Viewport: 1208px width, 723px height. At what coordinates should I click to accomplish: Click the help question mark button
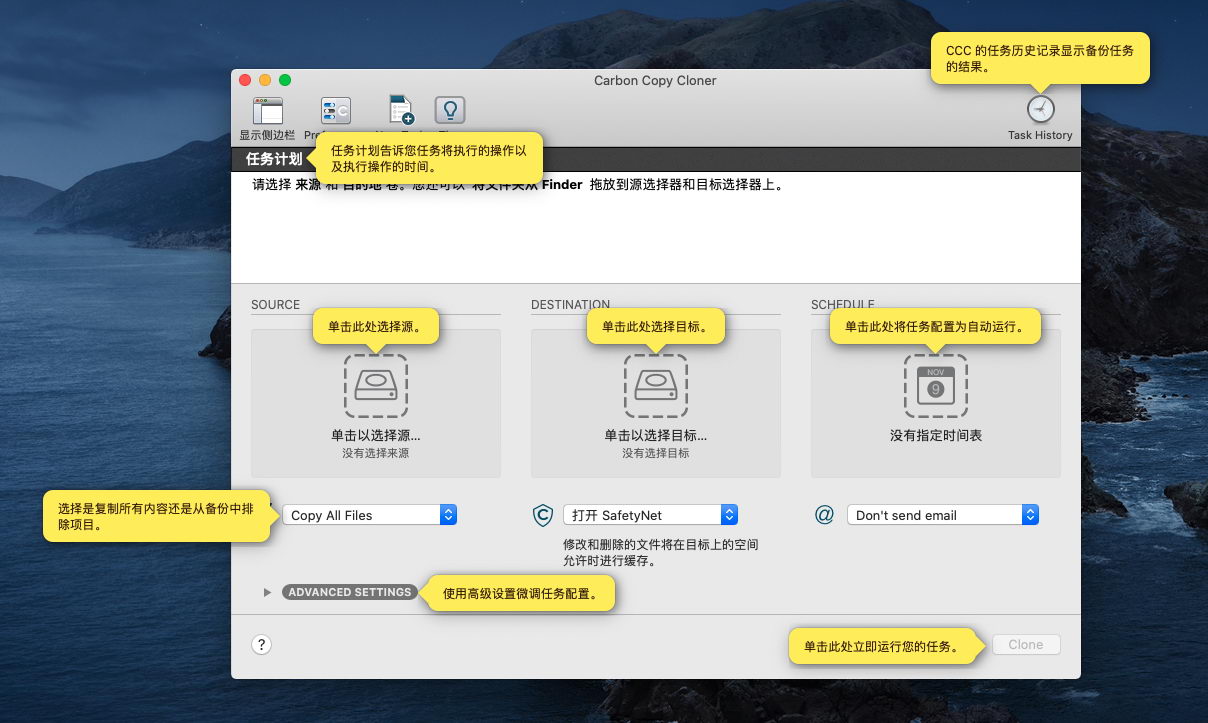[261, 644]
